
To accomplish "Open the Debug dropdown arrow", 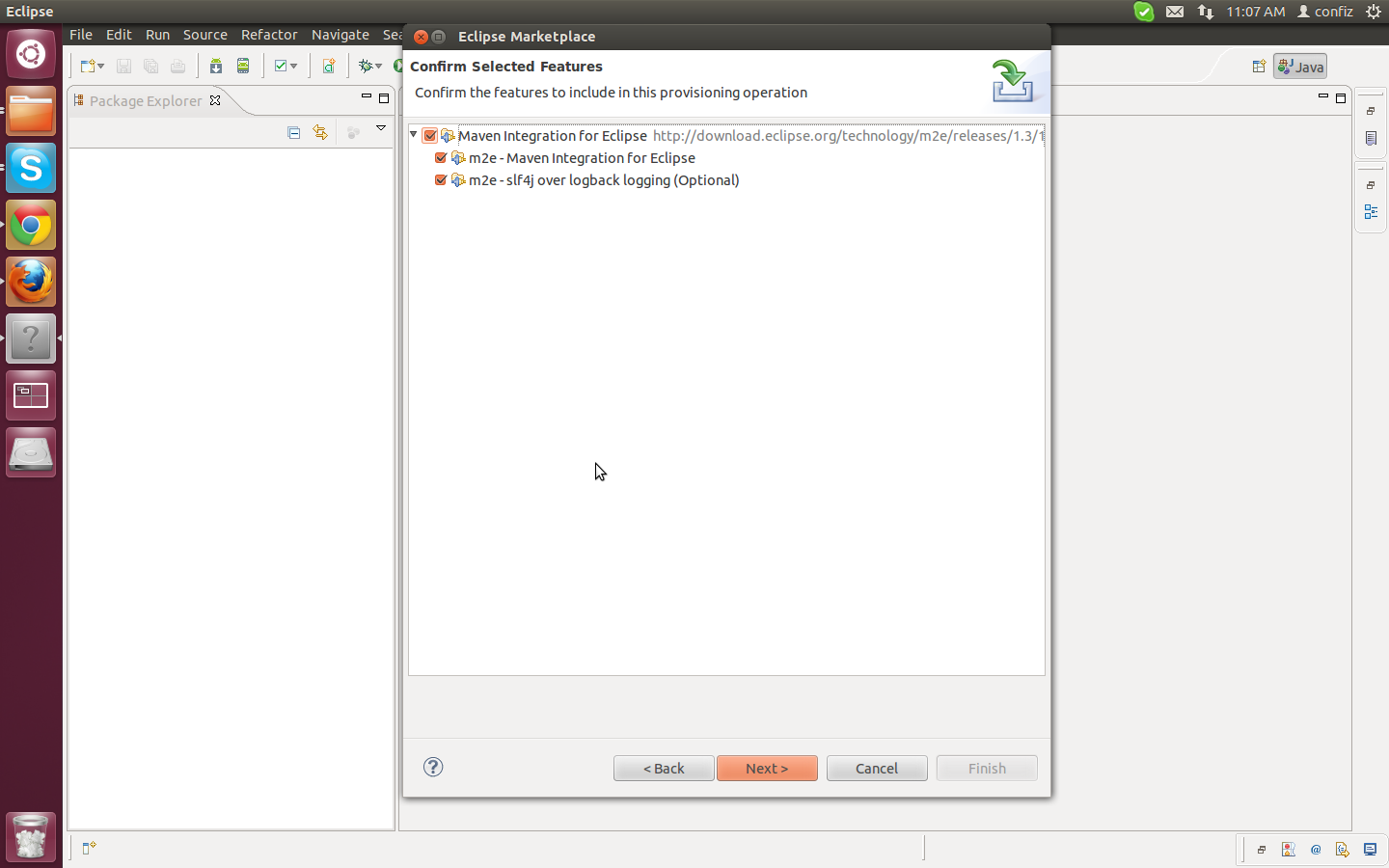I will 379,67.
